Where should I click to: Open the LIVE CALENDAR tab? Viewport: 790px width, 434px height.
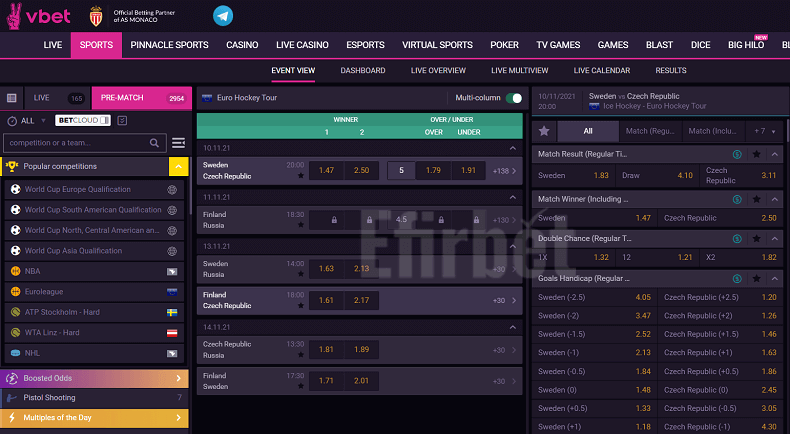tap(602, 71)
